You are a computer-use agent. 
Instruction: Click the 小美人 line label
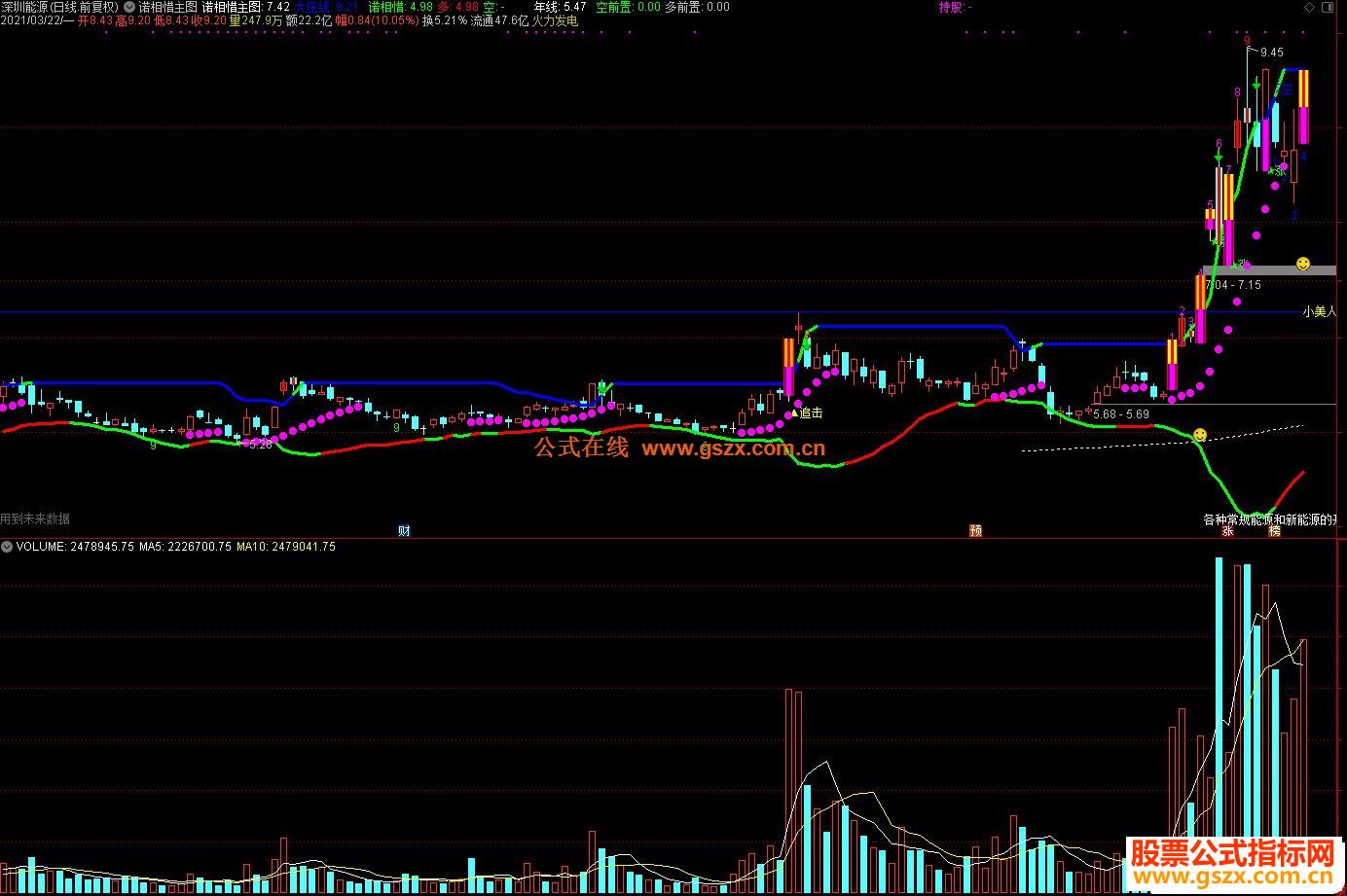pos(1320,312)
